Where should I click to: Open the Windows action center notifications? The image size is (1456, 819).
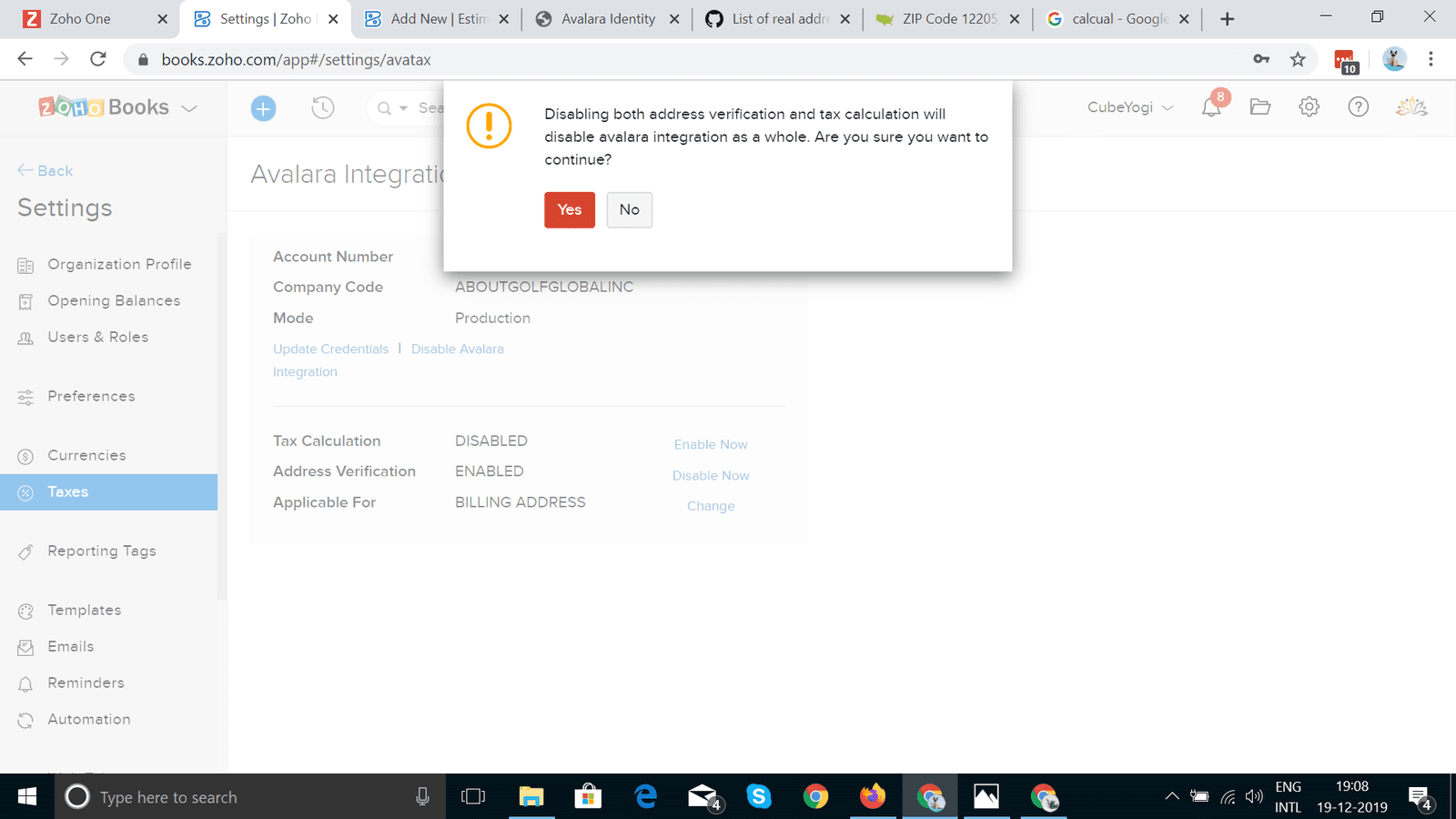(x=1420, y=798)
